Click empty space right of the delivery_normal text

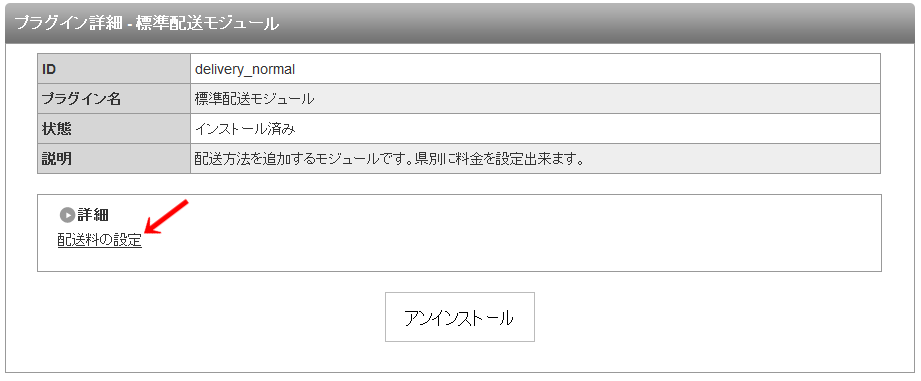pyautogui.click(x=587, y=69)
